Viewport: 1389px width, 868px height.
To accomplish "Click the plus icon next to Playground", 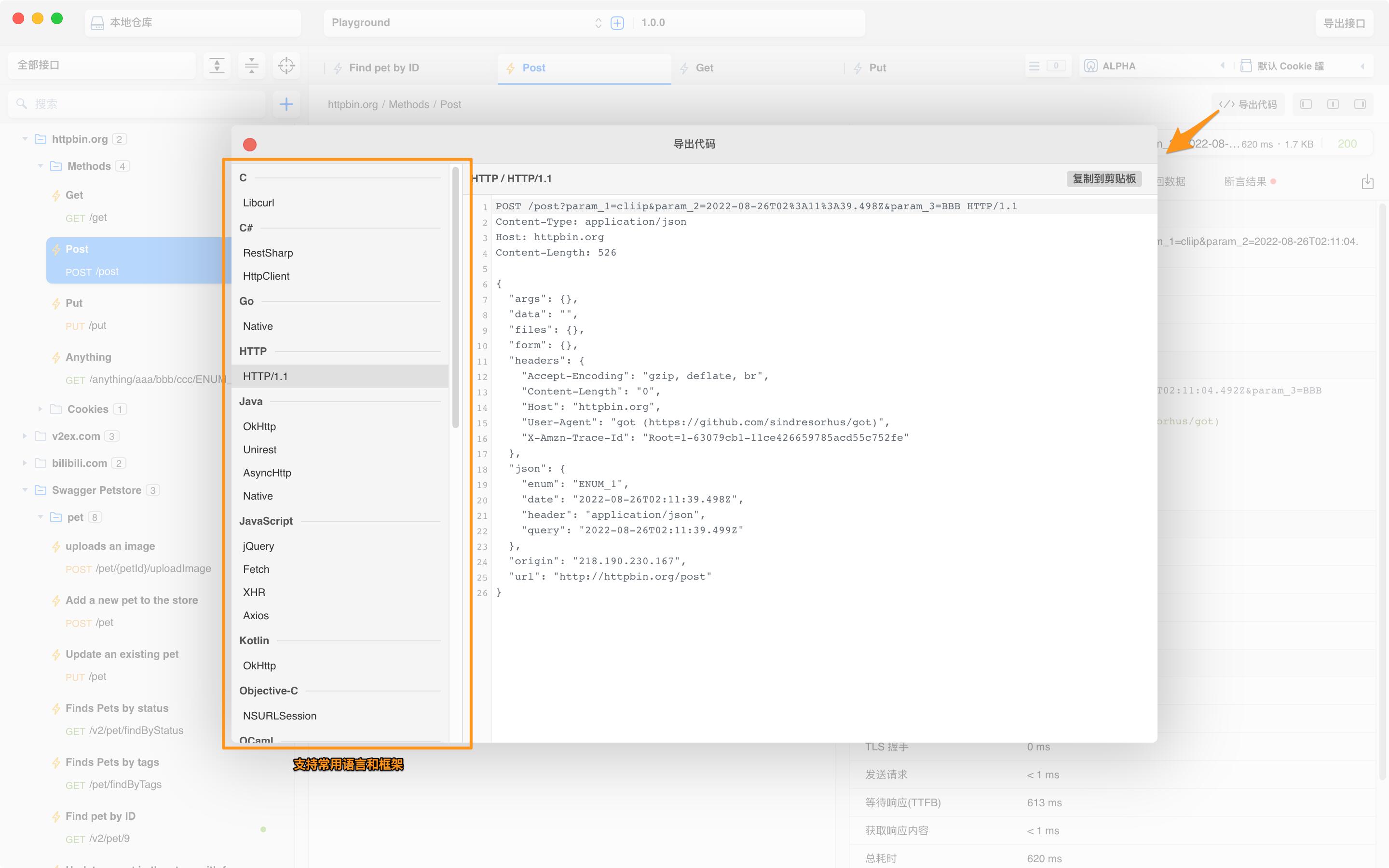I will pyautogui.click(x=617, y=23).
